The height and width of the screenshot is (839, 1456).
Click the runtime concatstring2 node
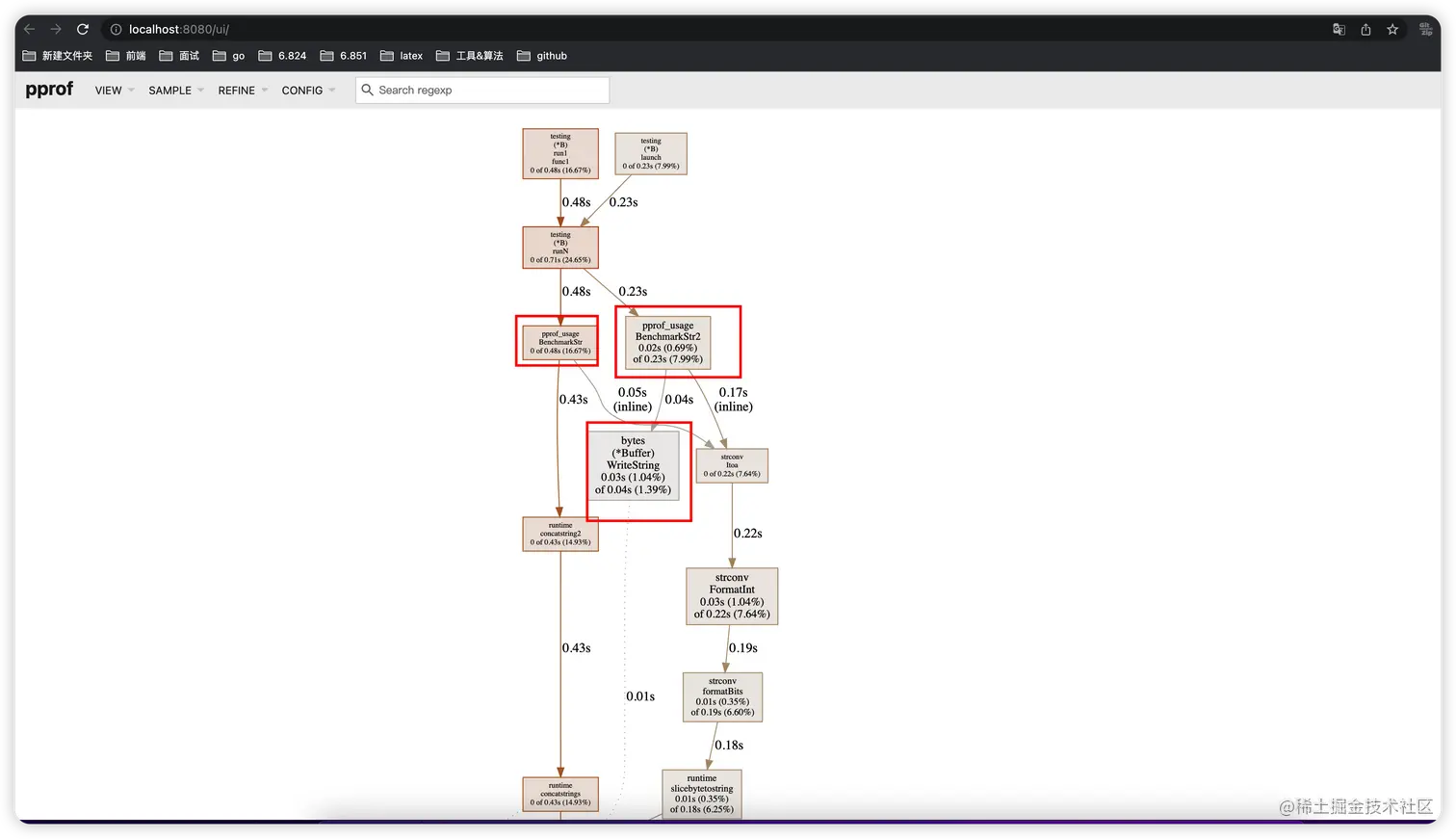pyautogui.click(x=560, y=535)
